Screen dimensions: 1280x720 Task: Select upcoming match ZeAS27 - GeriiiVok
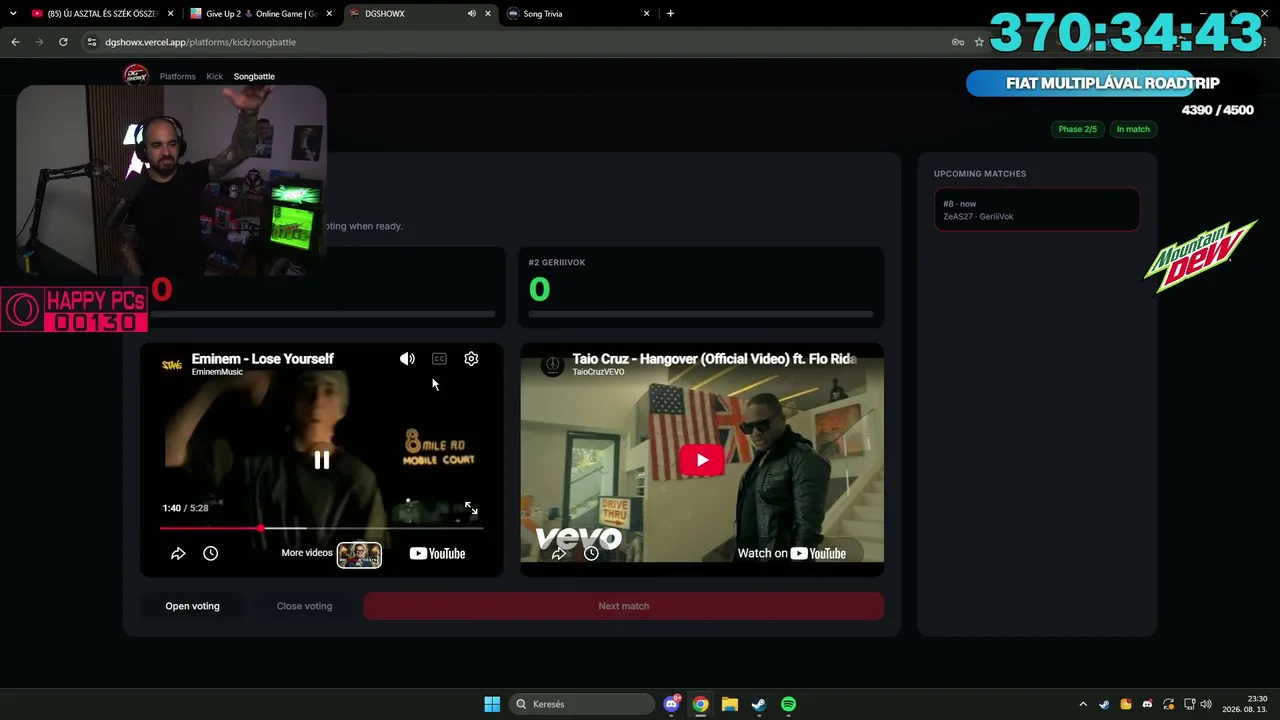(x=1037, y=210)
